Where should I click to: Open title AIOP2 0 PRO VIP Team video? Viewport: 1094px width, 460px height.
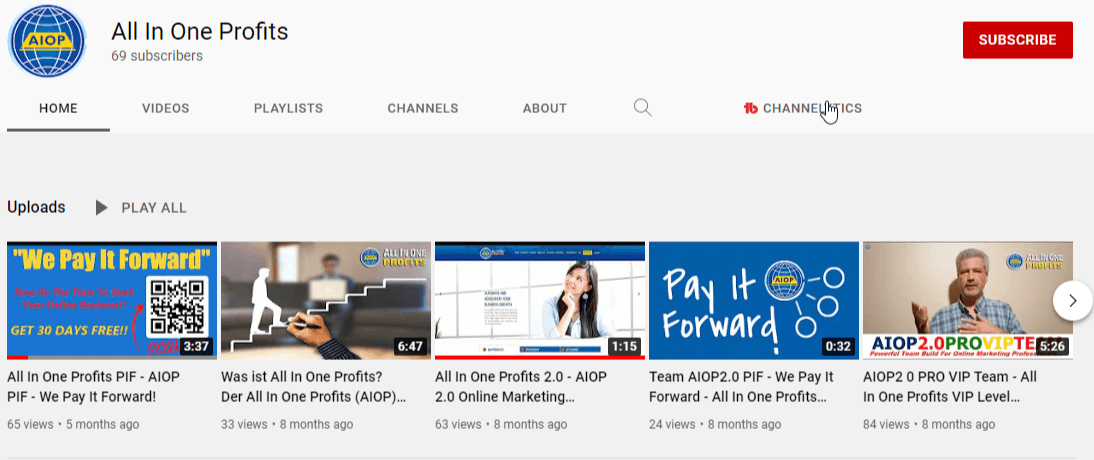[950, 387]
